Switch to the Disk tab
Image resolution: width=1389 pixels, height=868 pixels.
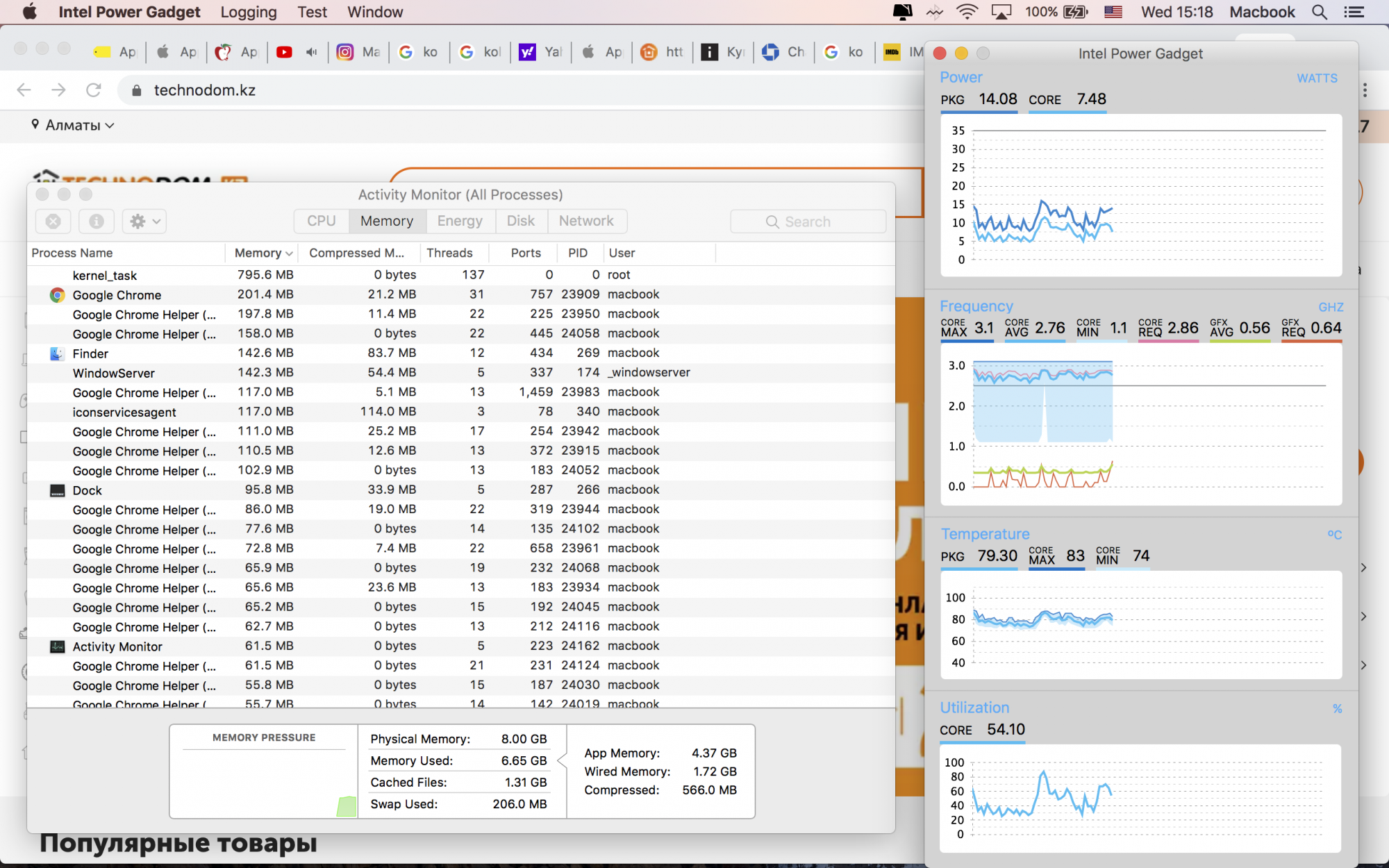click(521, 221)
